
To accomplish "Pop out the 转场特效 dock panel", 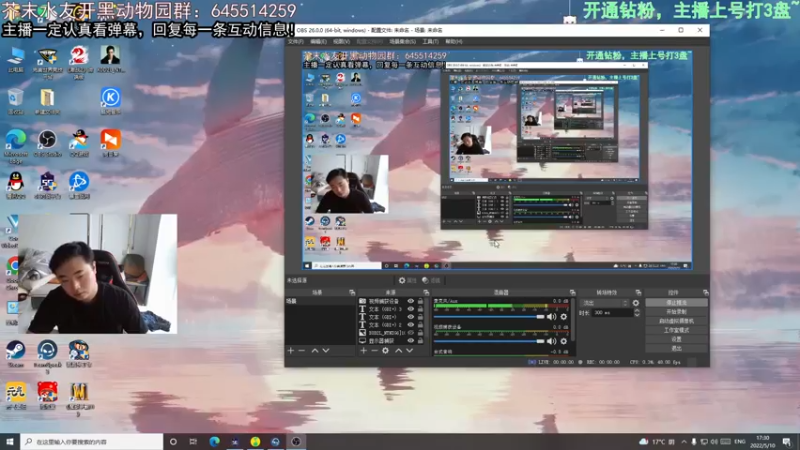I will (638, 292).
